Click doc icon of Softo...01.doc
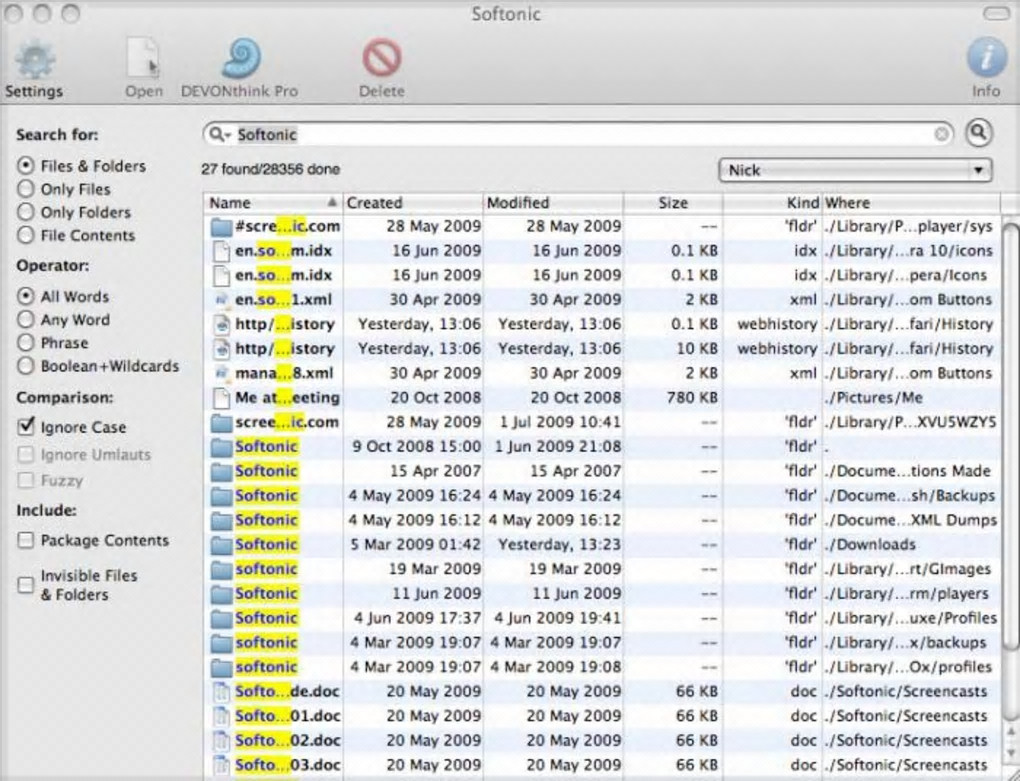This screenshot has width=1020, height=781. coord(222,716)
